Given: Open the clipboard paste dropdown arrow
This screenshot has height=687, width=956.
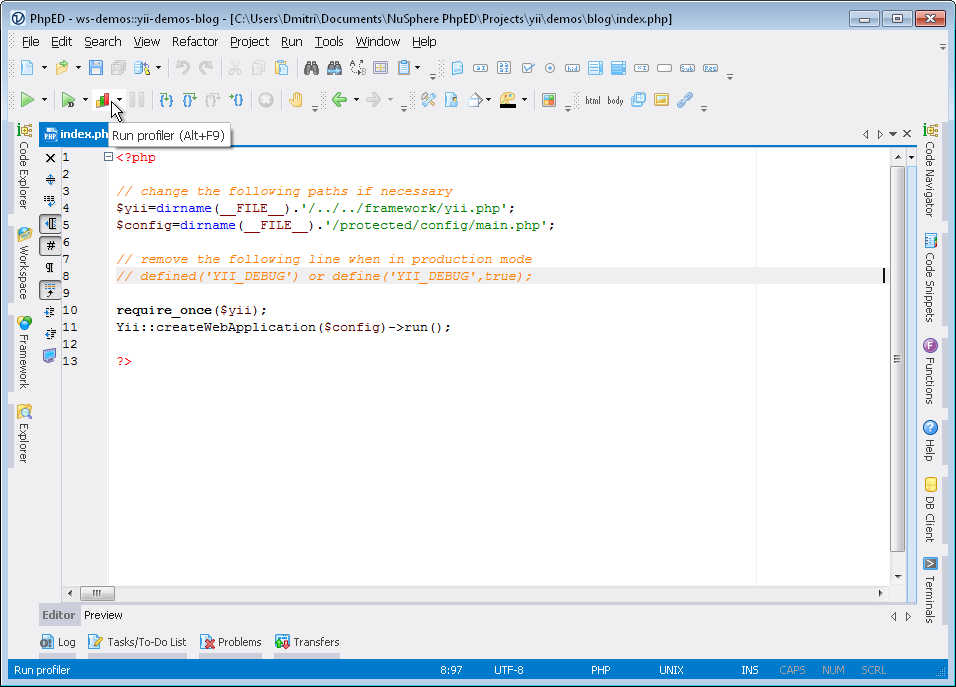Looking at the screenshot, I should pos(418,68).
